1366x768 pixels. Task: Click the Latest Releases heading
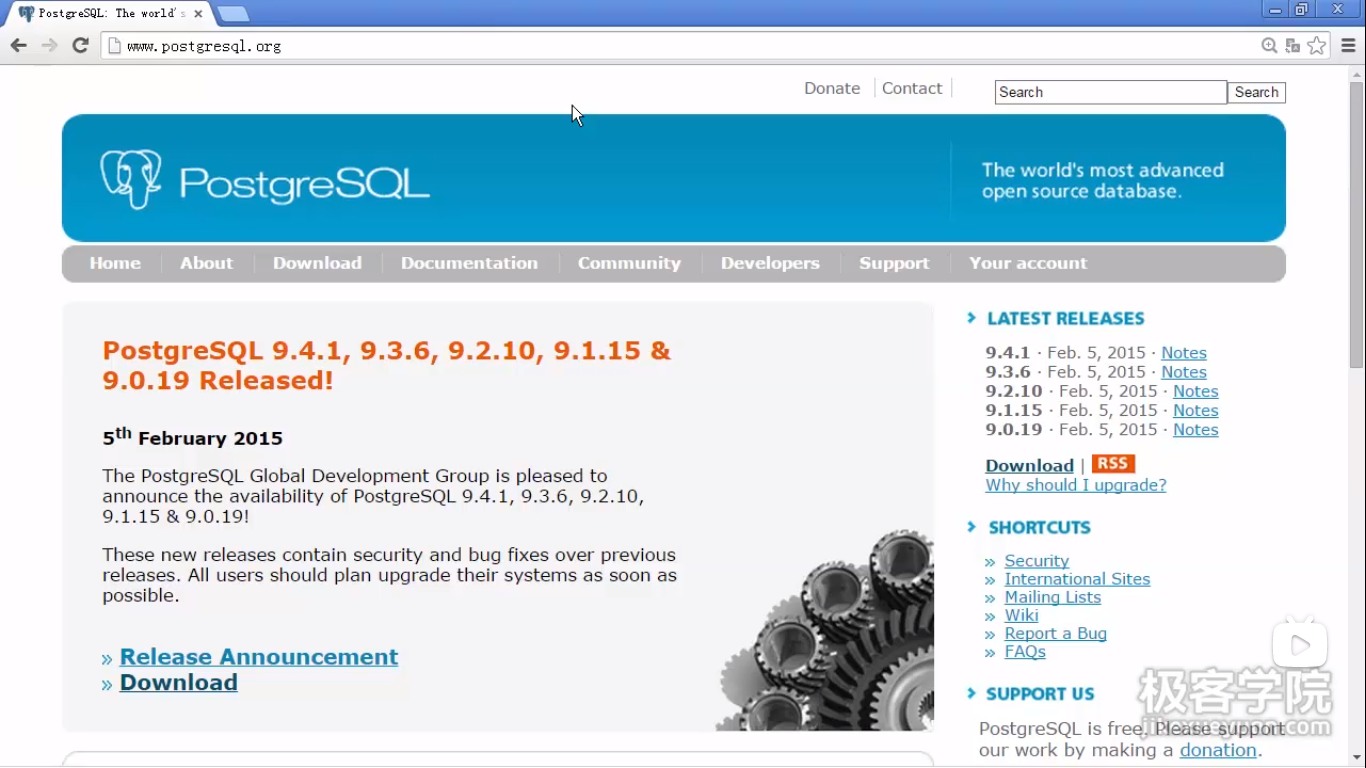click(1065, 318)
